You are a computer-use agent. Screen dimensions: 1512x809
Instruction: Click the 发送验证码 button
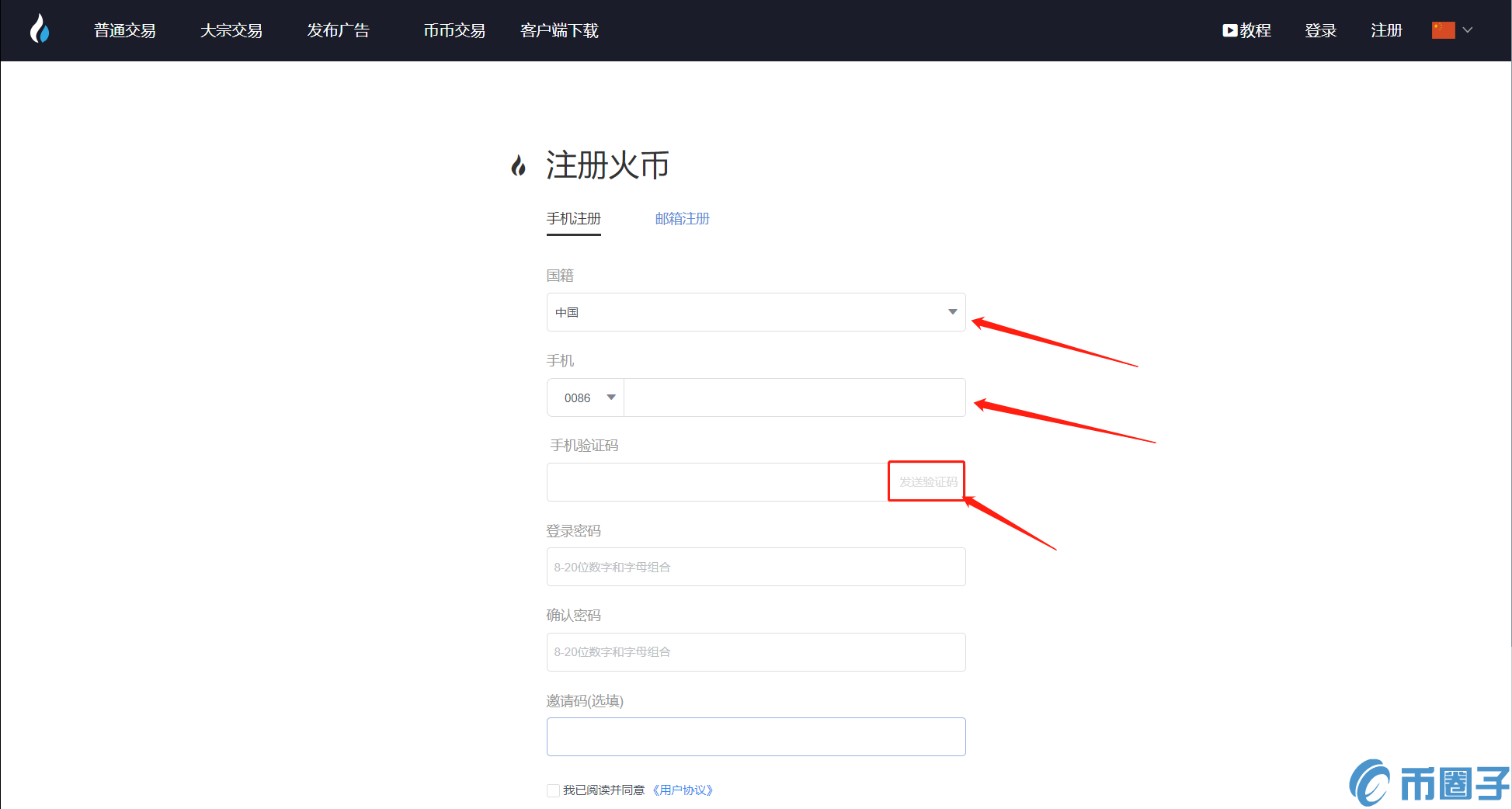click(927, 481)
